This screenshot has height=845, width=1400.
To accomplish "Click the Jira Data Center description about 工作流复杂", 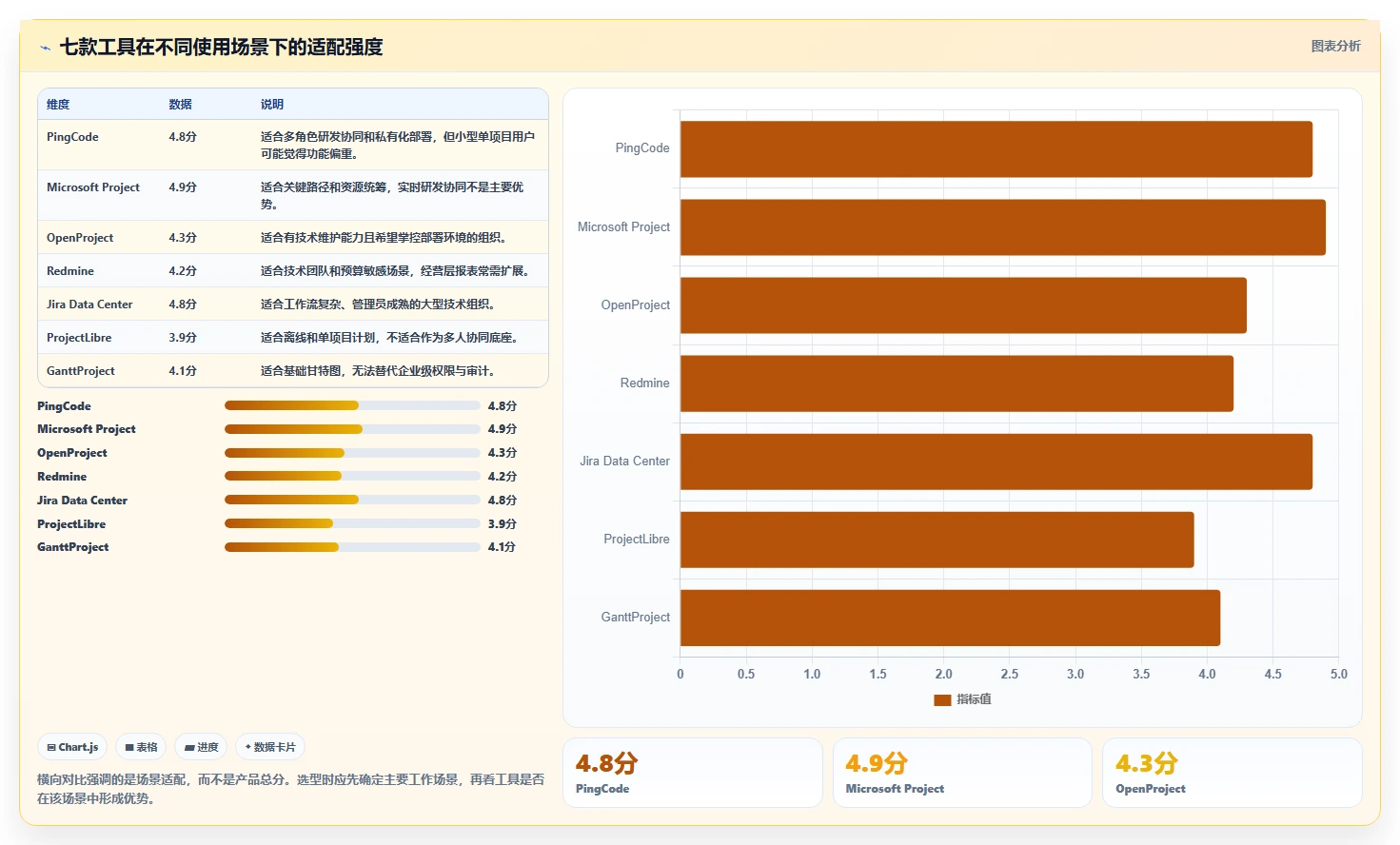I will pyautogui.click(x=378, y=305).
